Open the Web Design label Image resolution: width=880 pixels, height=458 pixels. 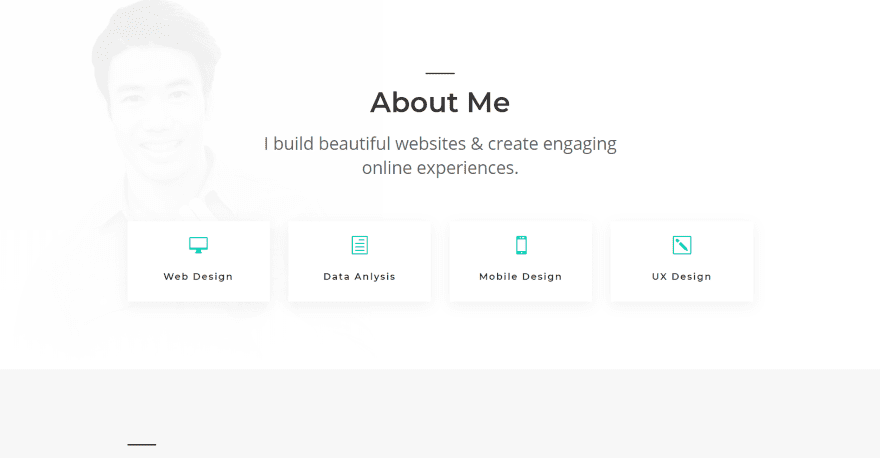(x=198, y=277)
